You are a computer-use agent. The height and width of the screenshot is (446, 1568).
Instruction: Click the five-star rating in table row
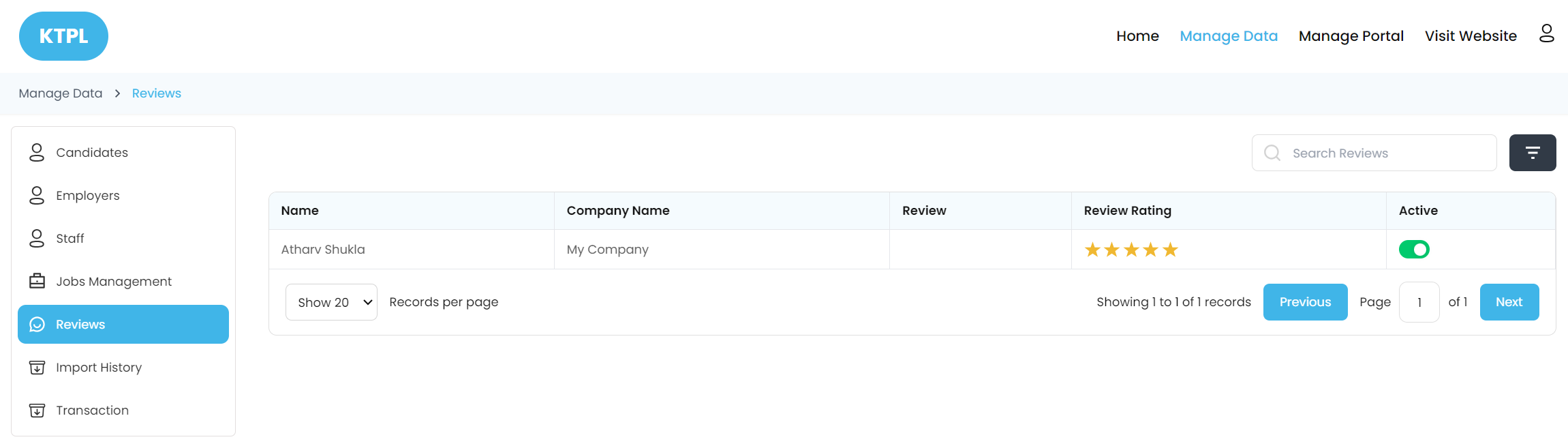pos(1131,250)
